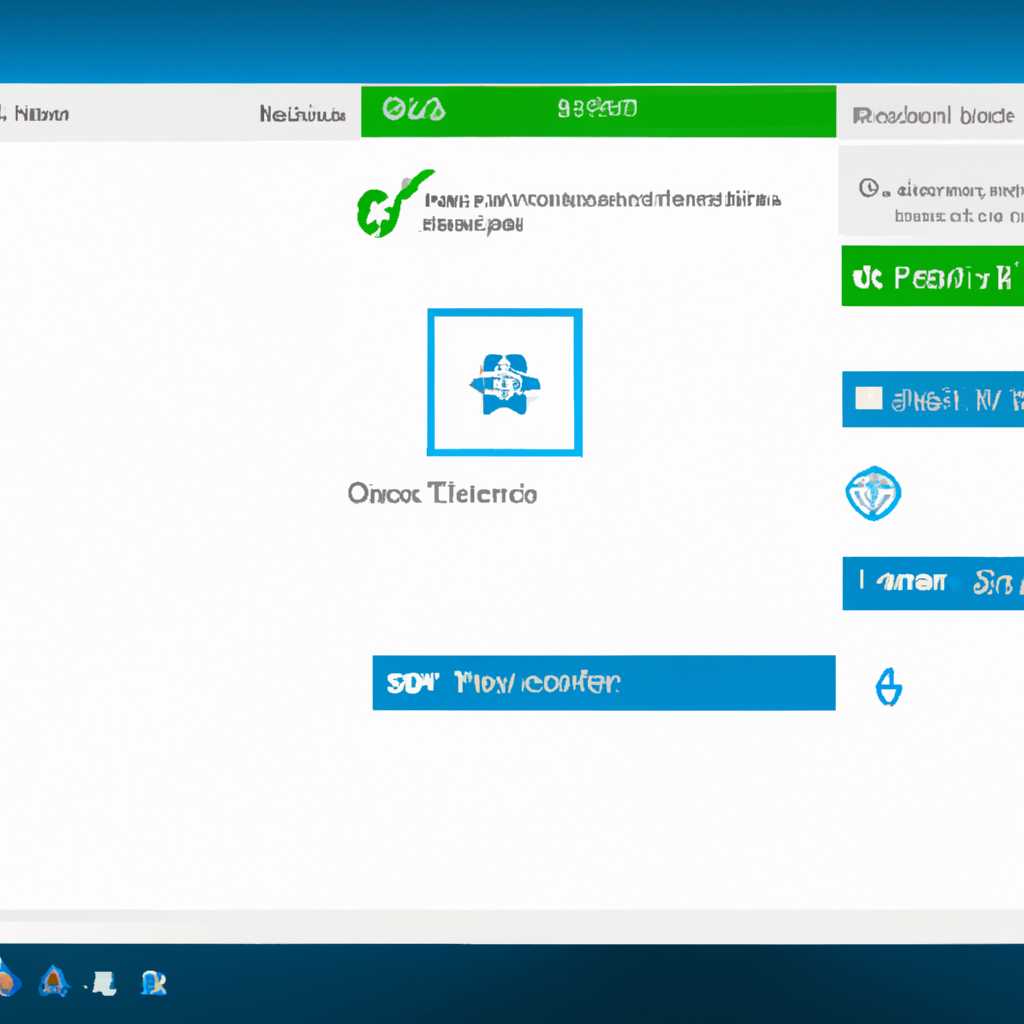Open the white document taskbar icon
1024x1024 pixels.
104,983
